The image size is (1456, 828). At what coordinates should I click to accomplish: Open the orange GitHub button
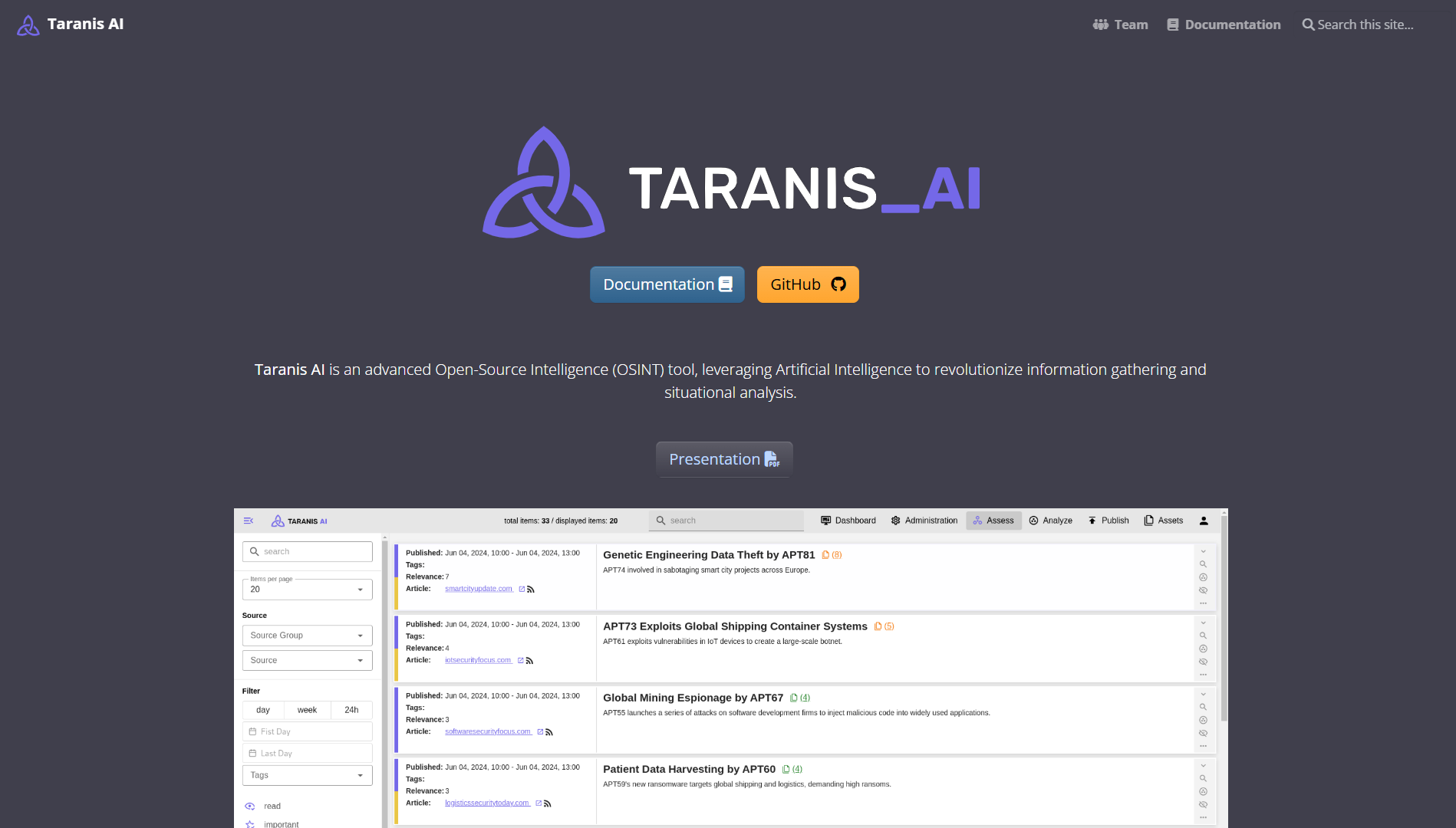pos(807,284)
